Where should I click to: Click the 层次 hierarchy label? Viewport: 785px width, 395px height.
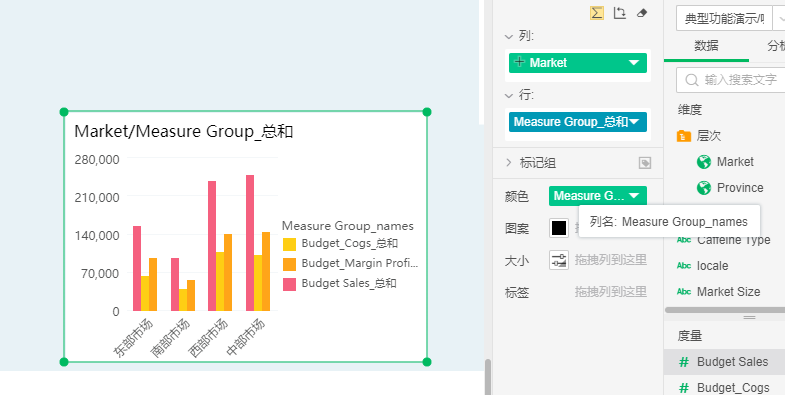[708, 136]
